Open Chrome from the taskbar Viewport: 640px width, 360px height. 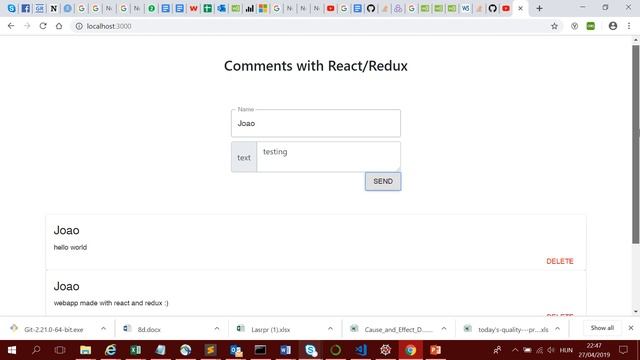point(411,350)
